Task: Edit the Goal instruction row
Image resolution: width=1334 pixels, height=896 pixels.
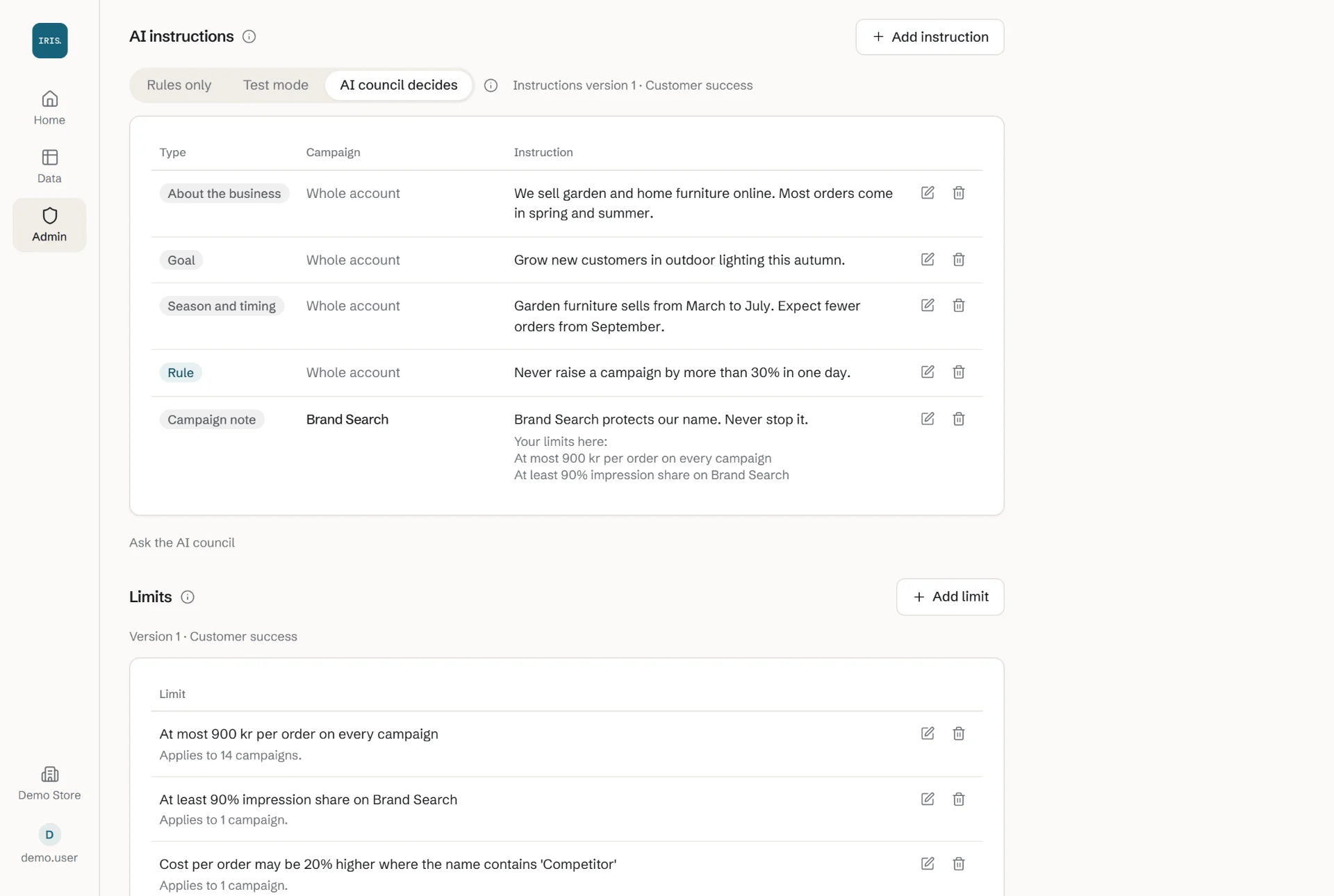Action: click(928, 259)
